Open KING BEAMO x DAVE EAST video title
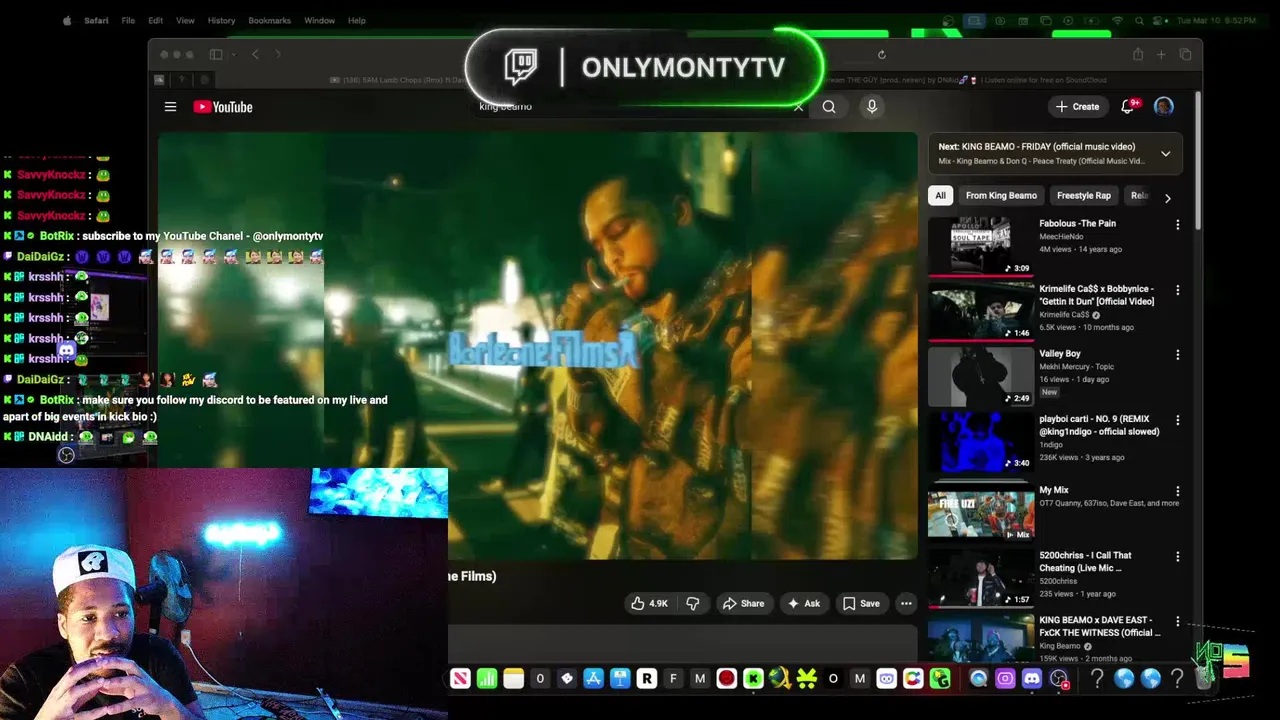Screen dimensions: 1280x720 click(1099, 626)
